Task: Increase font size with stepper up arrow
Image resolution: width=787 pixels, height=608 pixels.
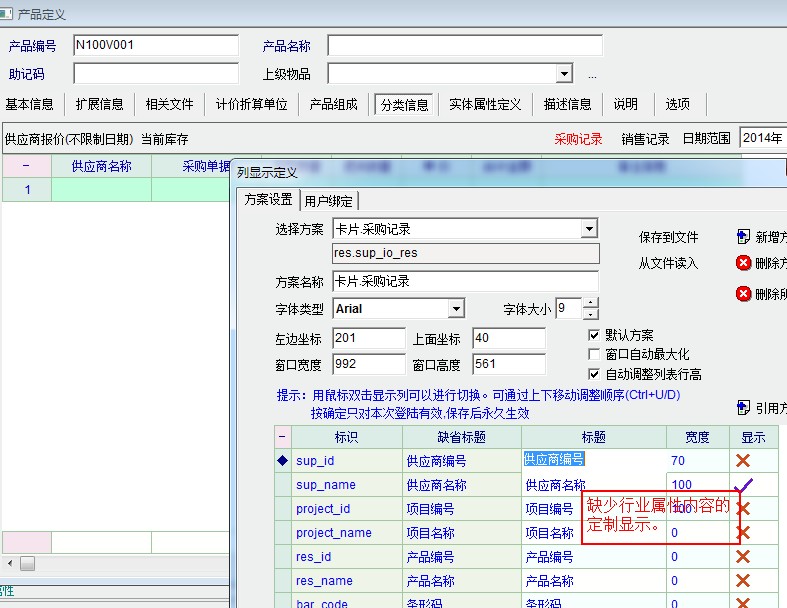Action: pyautogui.click(x=591, y=304)
